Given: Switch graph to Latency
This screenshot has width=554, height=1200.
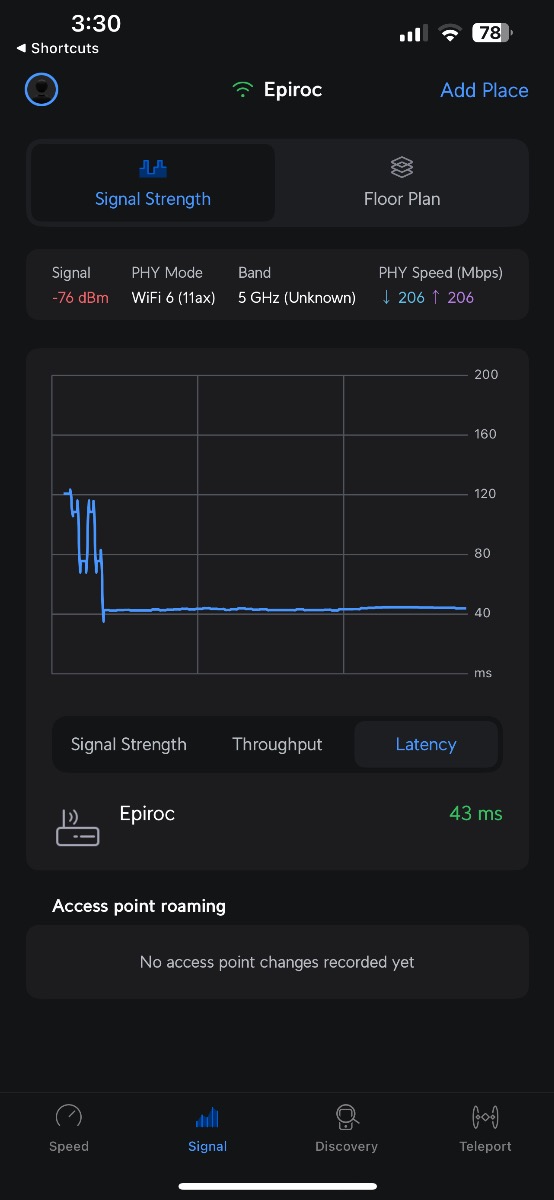Looking at the screenshot, I should (x=426, y=744).
